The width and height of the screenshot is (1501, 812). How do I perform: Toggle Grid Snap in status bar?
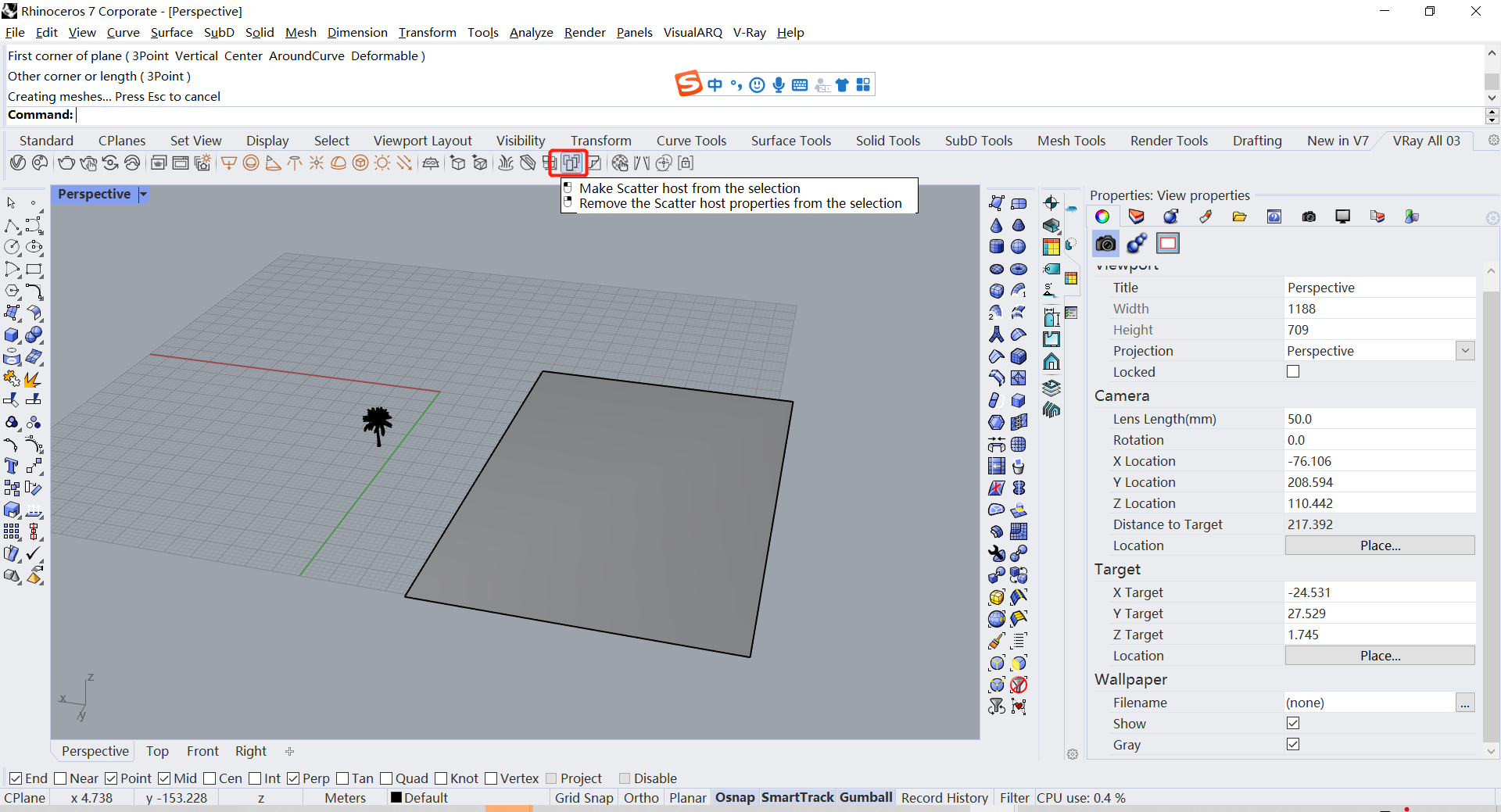click(x=584, y=798)
